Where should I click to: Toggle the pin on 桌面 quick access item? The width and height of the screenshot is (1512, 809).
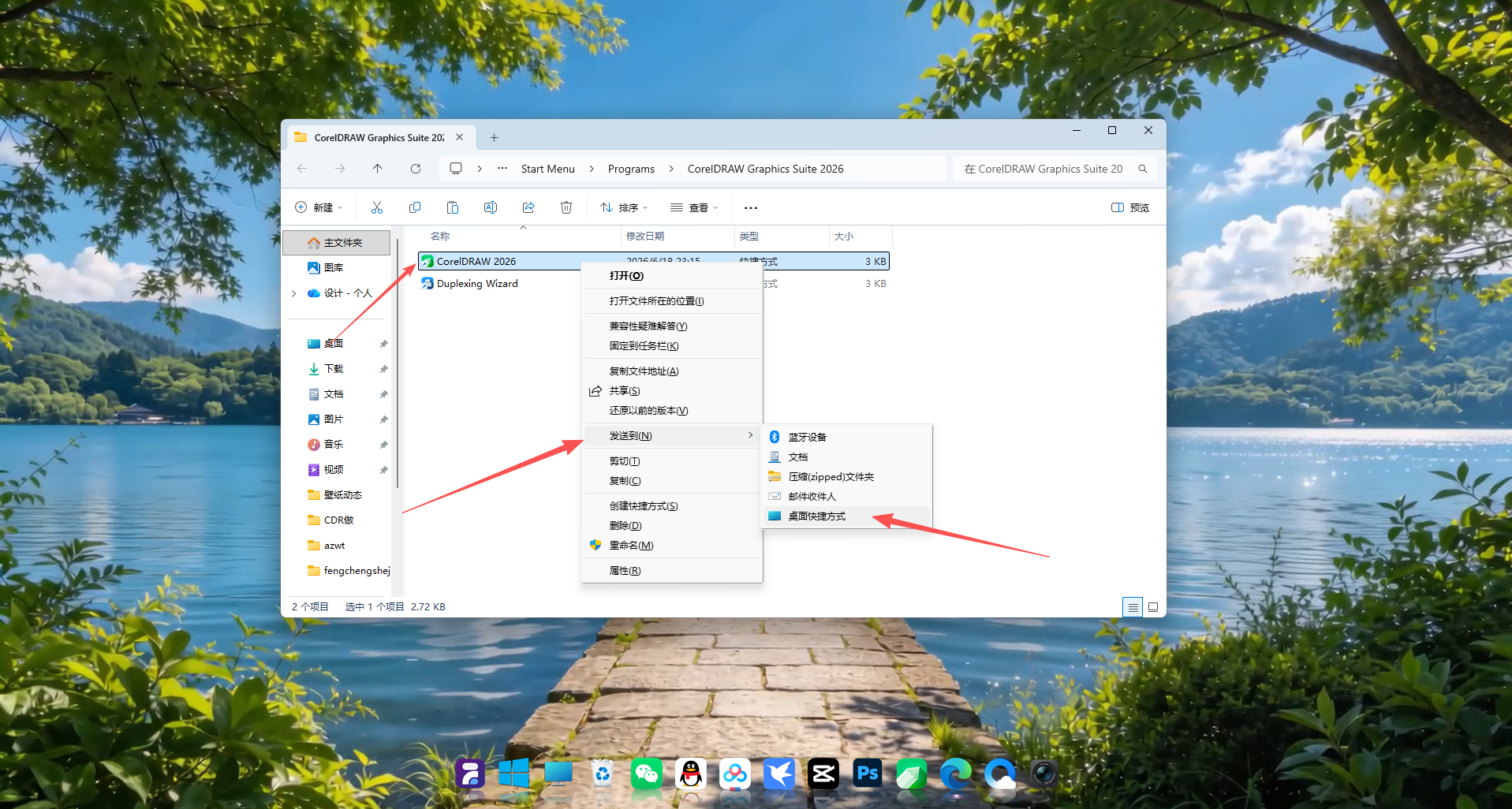pos(383,344)
